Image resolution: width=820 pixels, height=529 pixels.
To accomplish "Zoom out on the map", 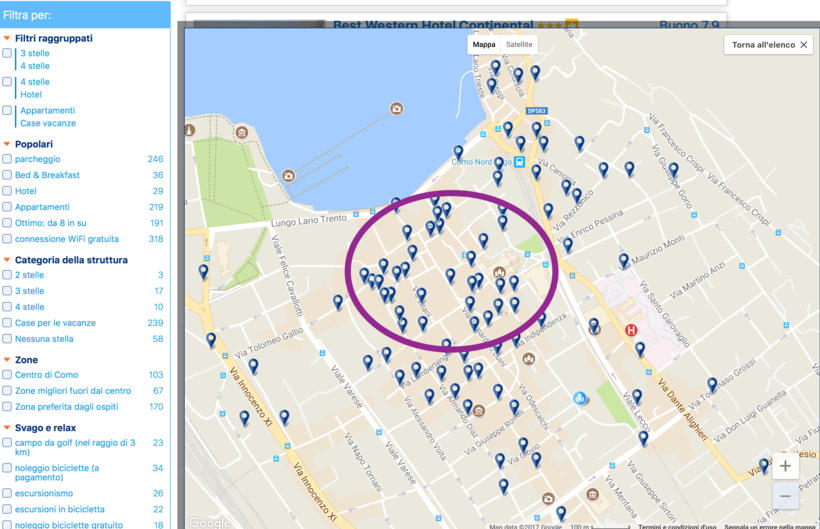I will coord(785,496).
